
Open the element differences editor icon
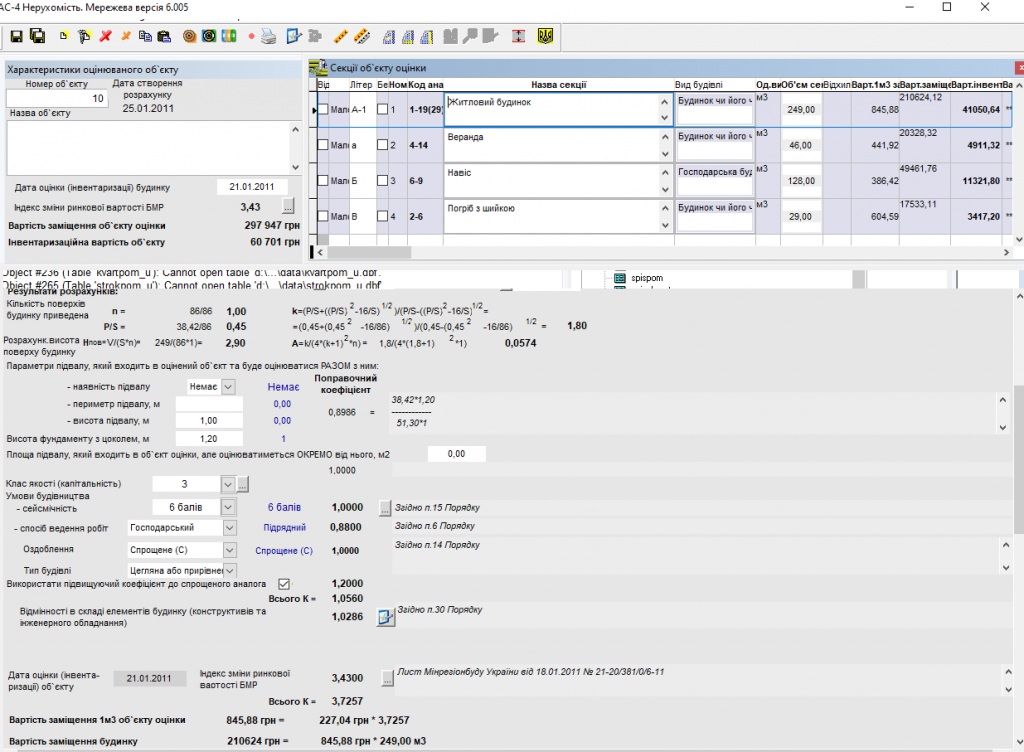coord(385,617)
